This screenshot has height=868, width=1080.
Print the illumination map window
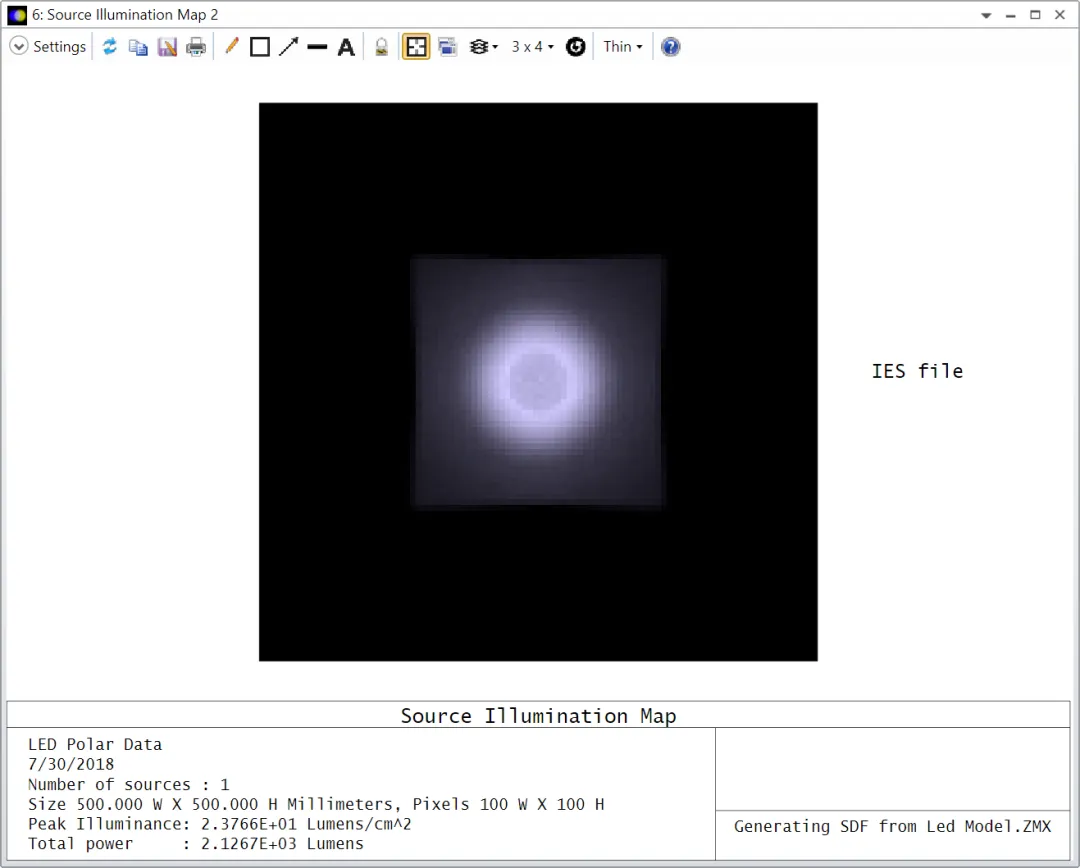pos(196,47)
